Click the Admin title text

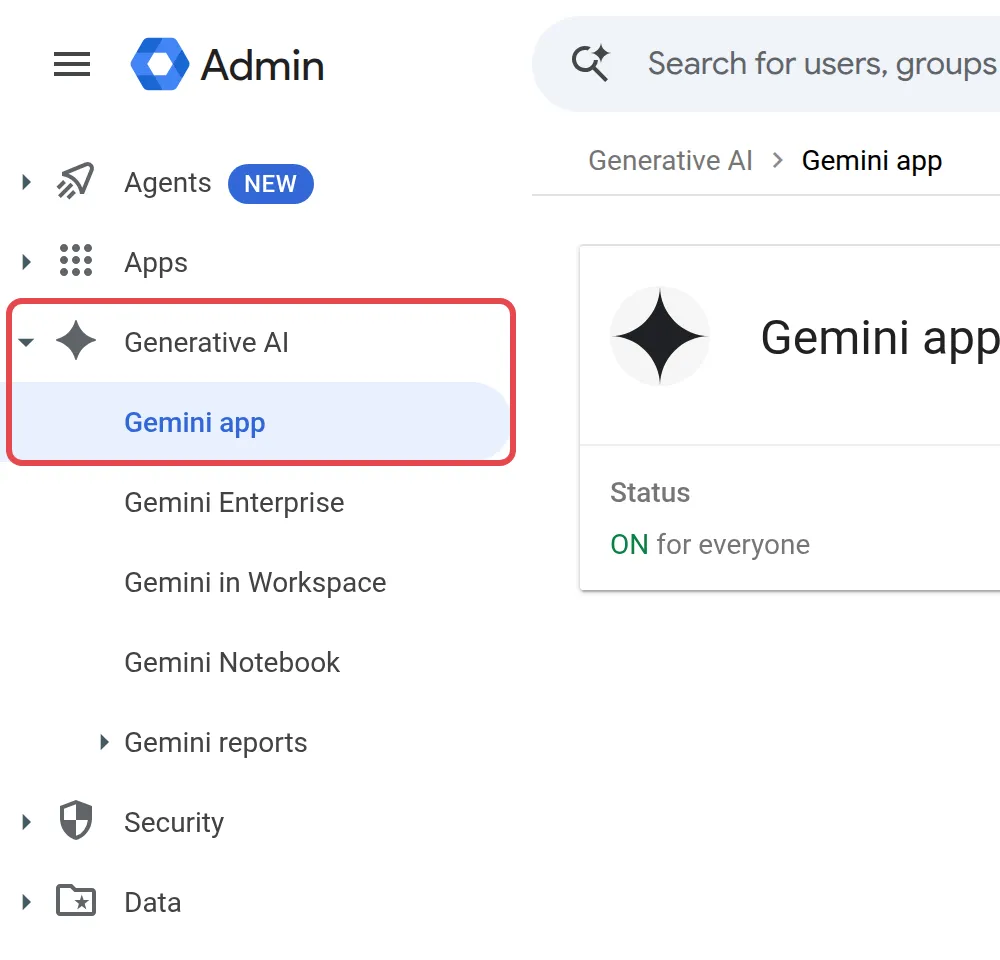[262, 65]
